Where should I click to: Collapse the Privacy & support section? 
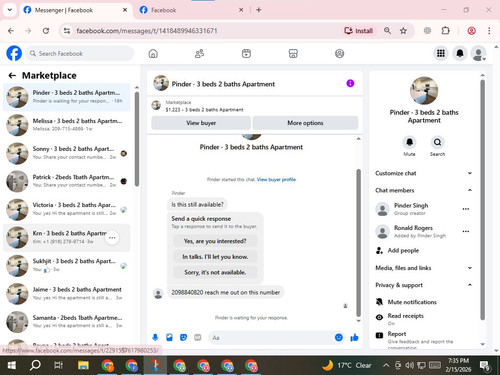pos(423,285)
